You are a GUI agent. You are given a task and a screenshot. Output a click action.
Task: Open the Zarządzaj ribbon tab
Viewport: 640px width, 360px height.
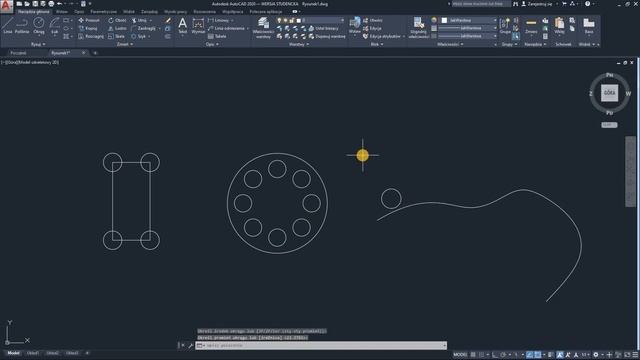point(149,12)
